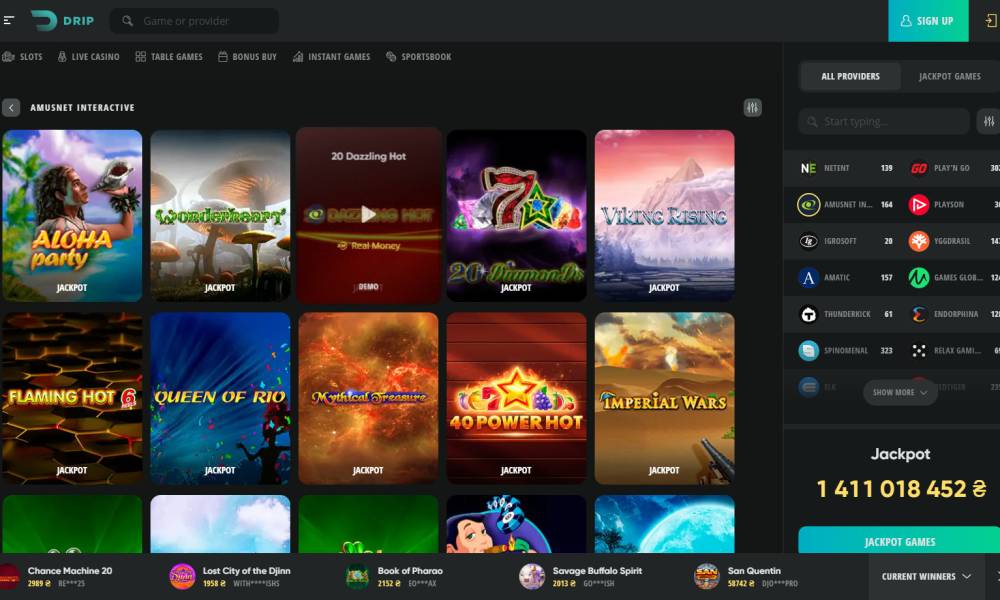Click the Savage Buffalo Spirit winner icon
Viewport: 1000px width, 600px height.
[532, 576]
